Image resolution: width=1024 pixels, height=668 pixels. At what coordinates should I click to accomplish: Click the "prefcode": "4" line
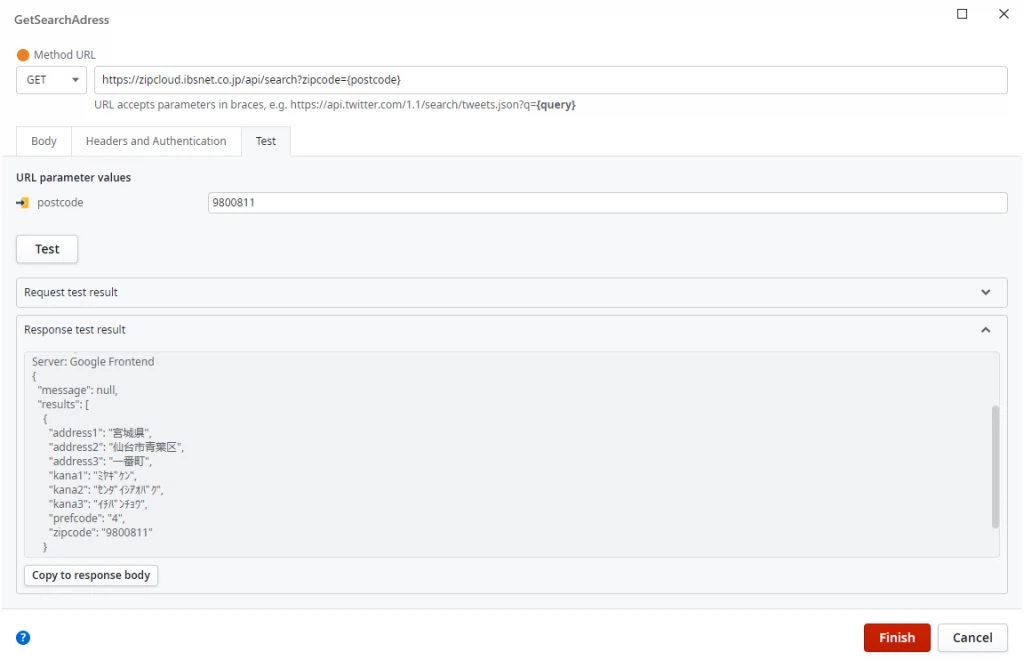point(86,518)
